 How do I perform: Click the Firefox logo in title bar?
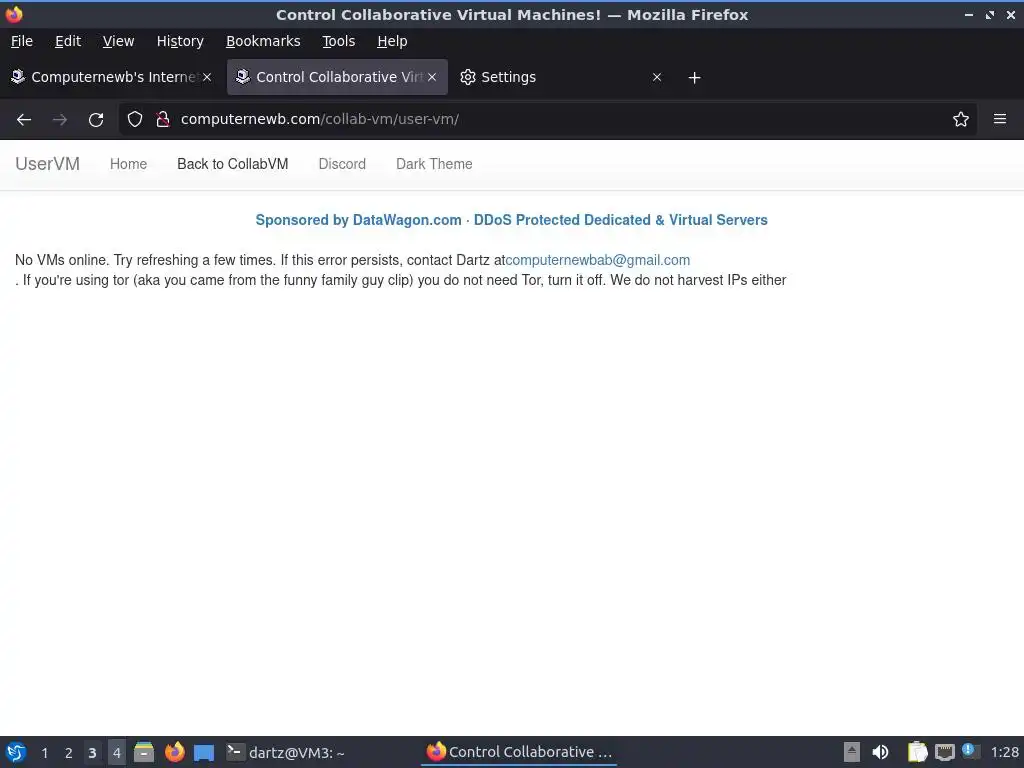pyautogui.click(x=14, y=14)
